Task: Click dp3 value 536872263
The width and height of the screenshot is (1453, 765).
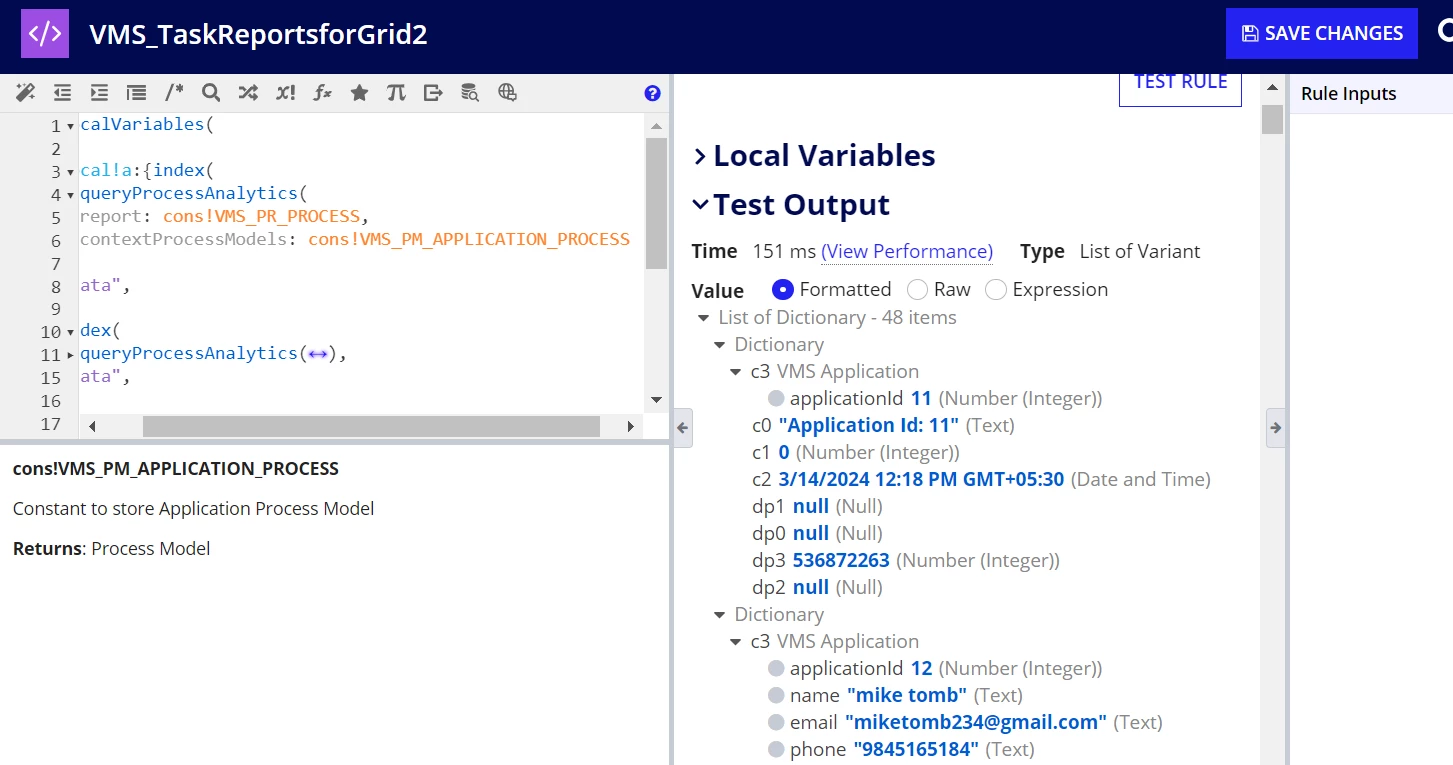Action: point(841,561)
